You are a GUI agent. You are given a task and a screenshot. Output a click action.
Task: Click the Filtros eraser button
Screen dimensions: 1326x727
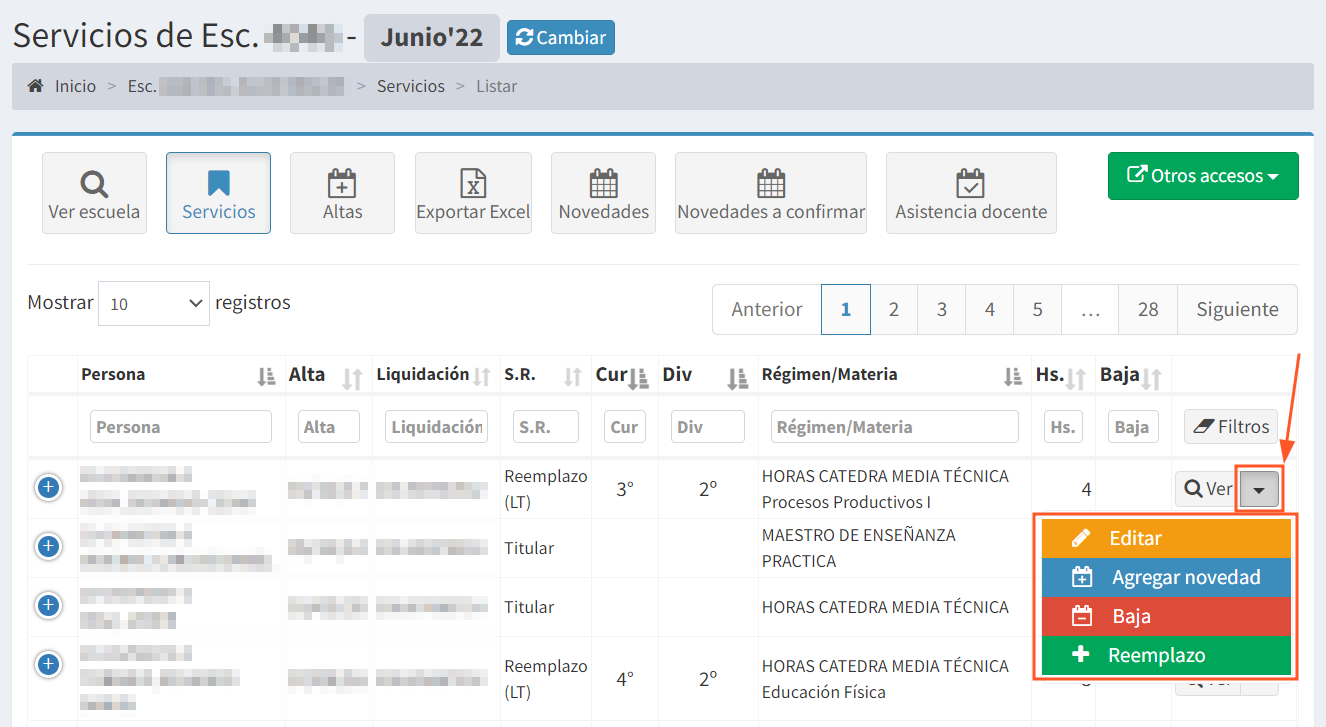(1231, 427)
